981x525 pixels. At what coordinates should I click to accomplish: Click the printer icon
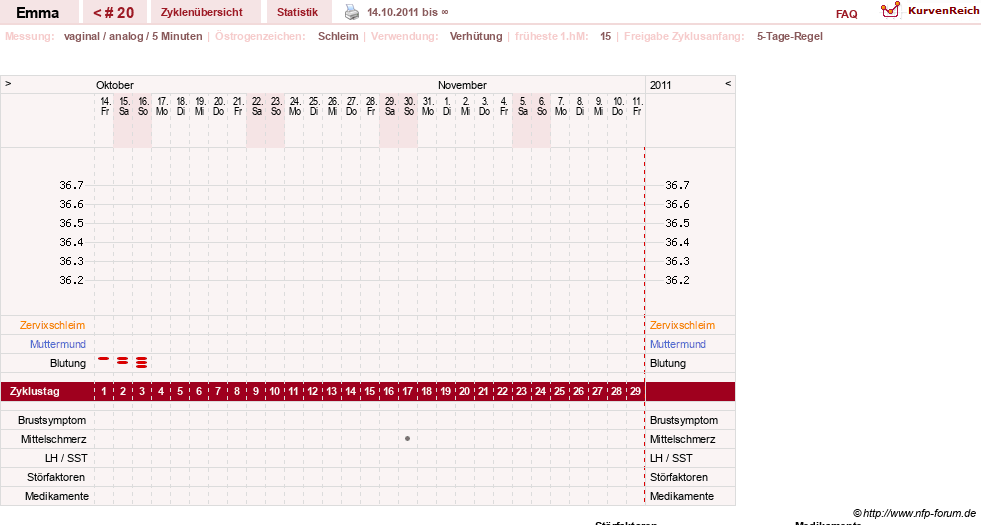click(x=352, y=13)
